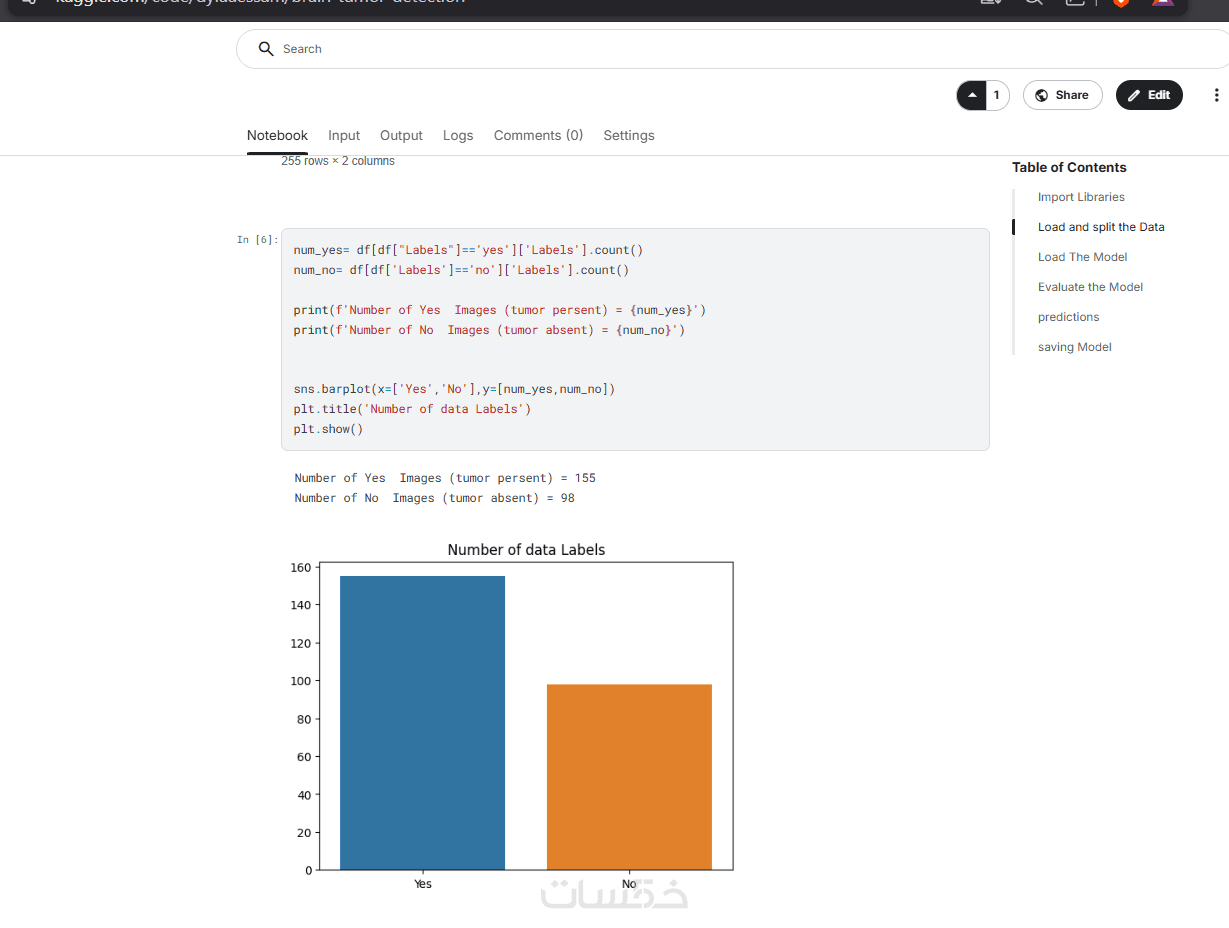Click the Share button
The image size is (1229, 928).
point(1062,95)
